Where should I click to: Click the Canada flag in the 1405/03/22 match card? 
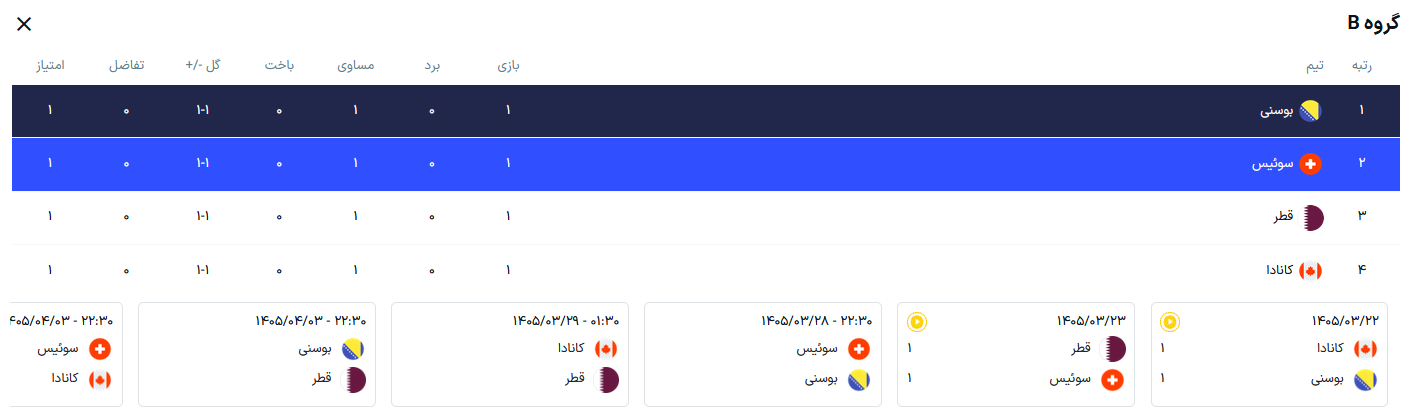(x=1365, y=349)
